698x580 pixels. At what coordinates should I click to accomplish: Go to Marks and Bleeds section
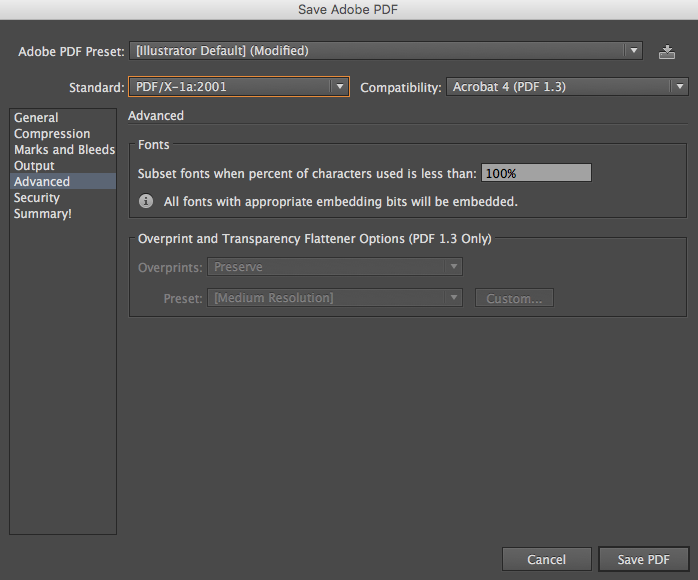pyautogui.click(x=63, y=150)
